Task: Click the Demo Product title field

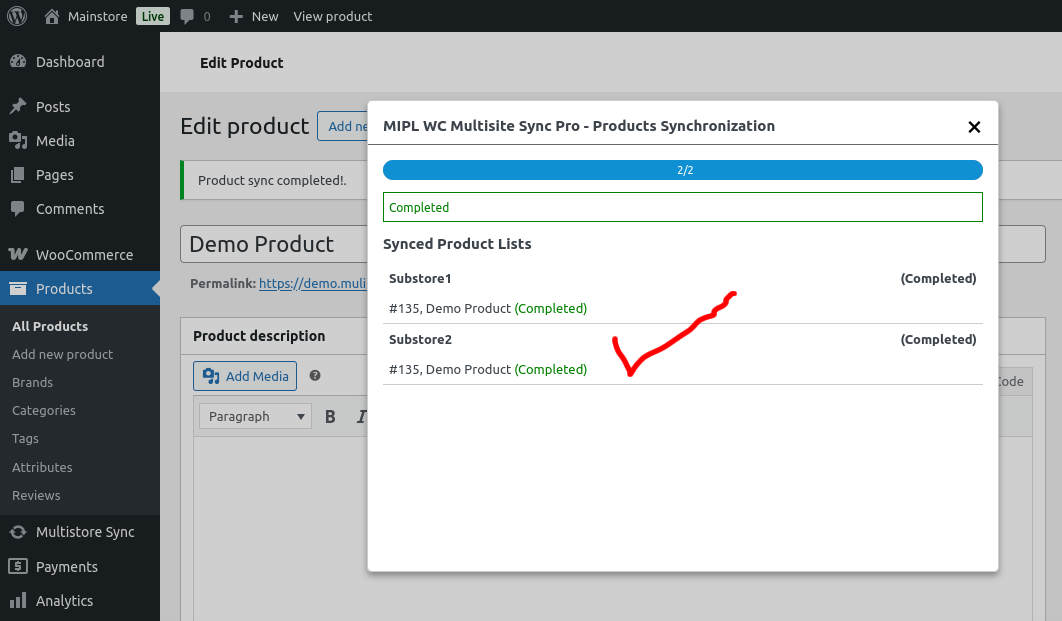Action: [274, 244]
